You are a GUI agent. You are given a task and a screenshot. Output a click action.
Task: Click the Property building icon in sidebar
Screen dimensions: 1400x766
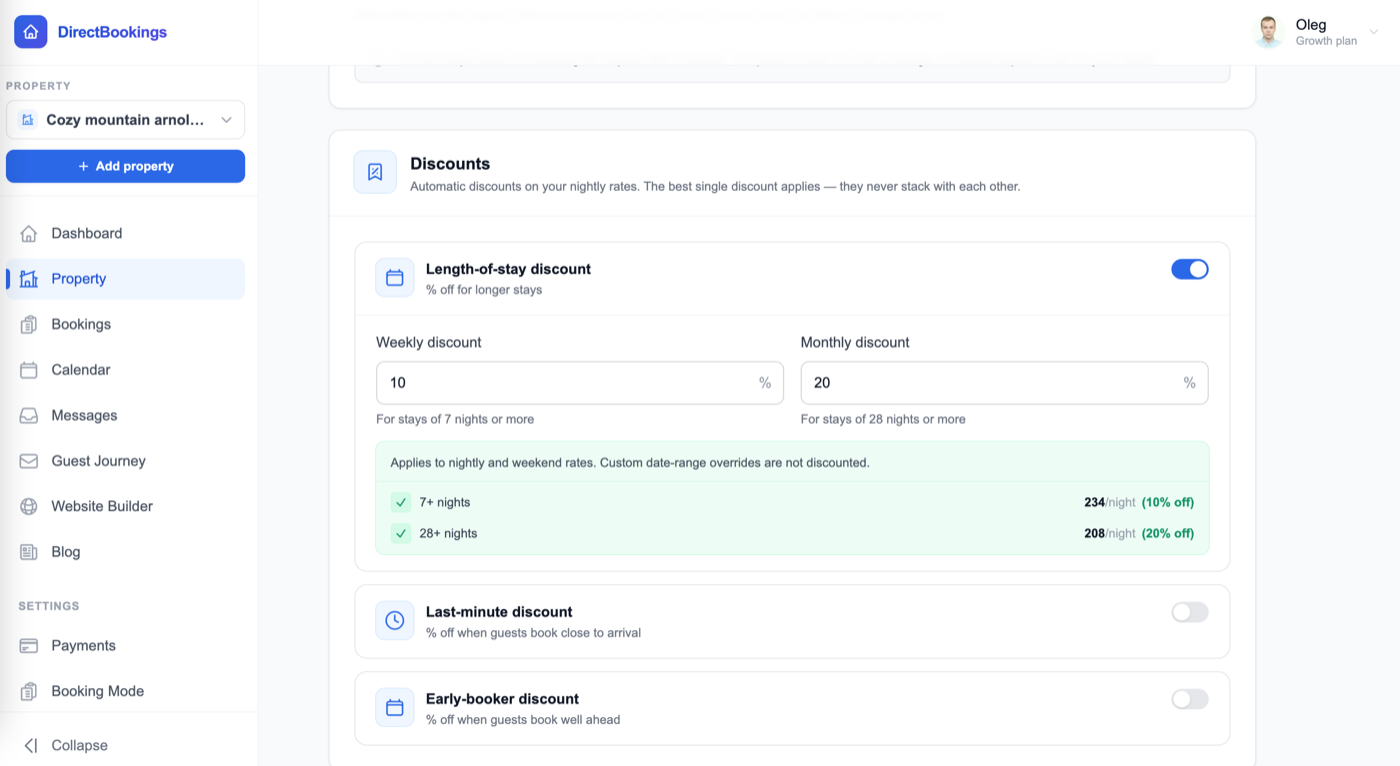coord(29,279)
